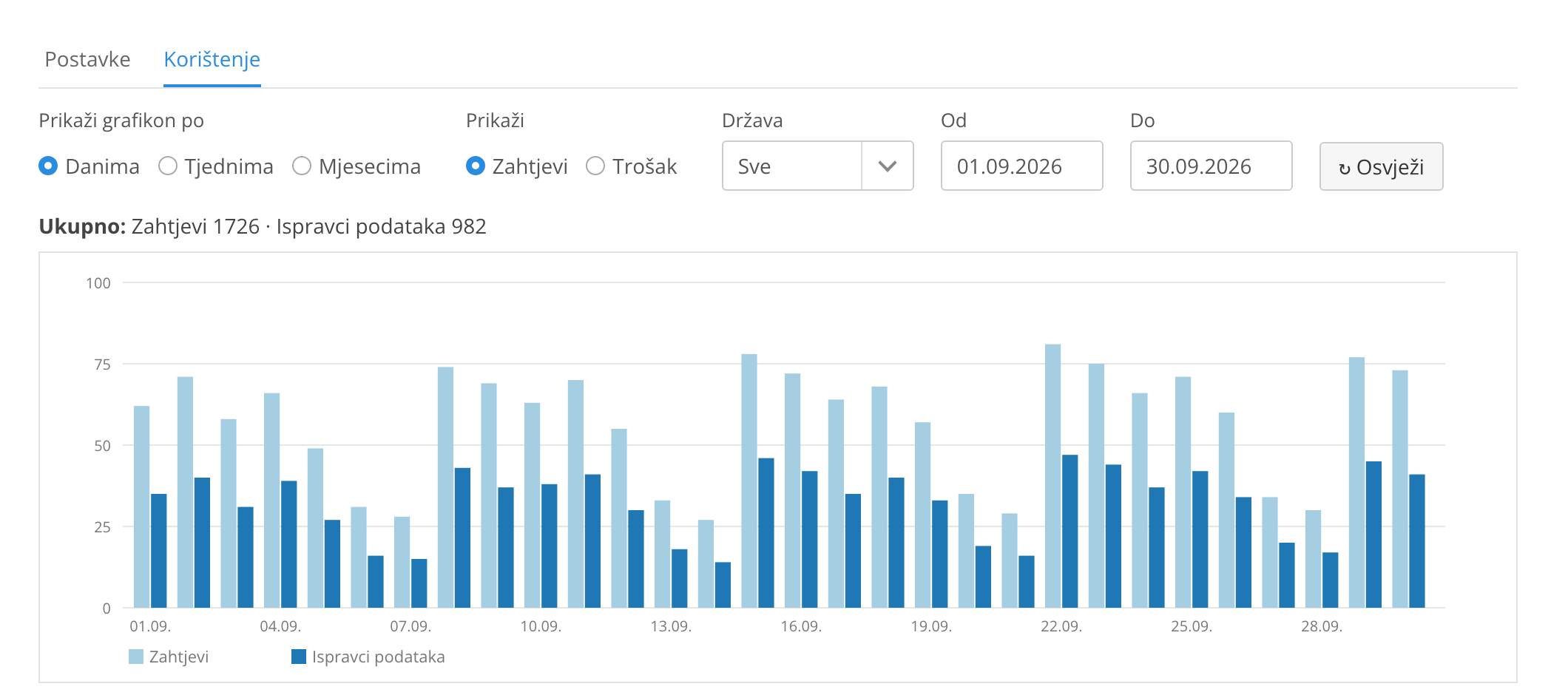Image resolution: width=1568 pixels, height=695 pixels.
Task: Click the y-axis value 75
Action: click(102, 365)
